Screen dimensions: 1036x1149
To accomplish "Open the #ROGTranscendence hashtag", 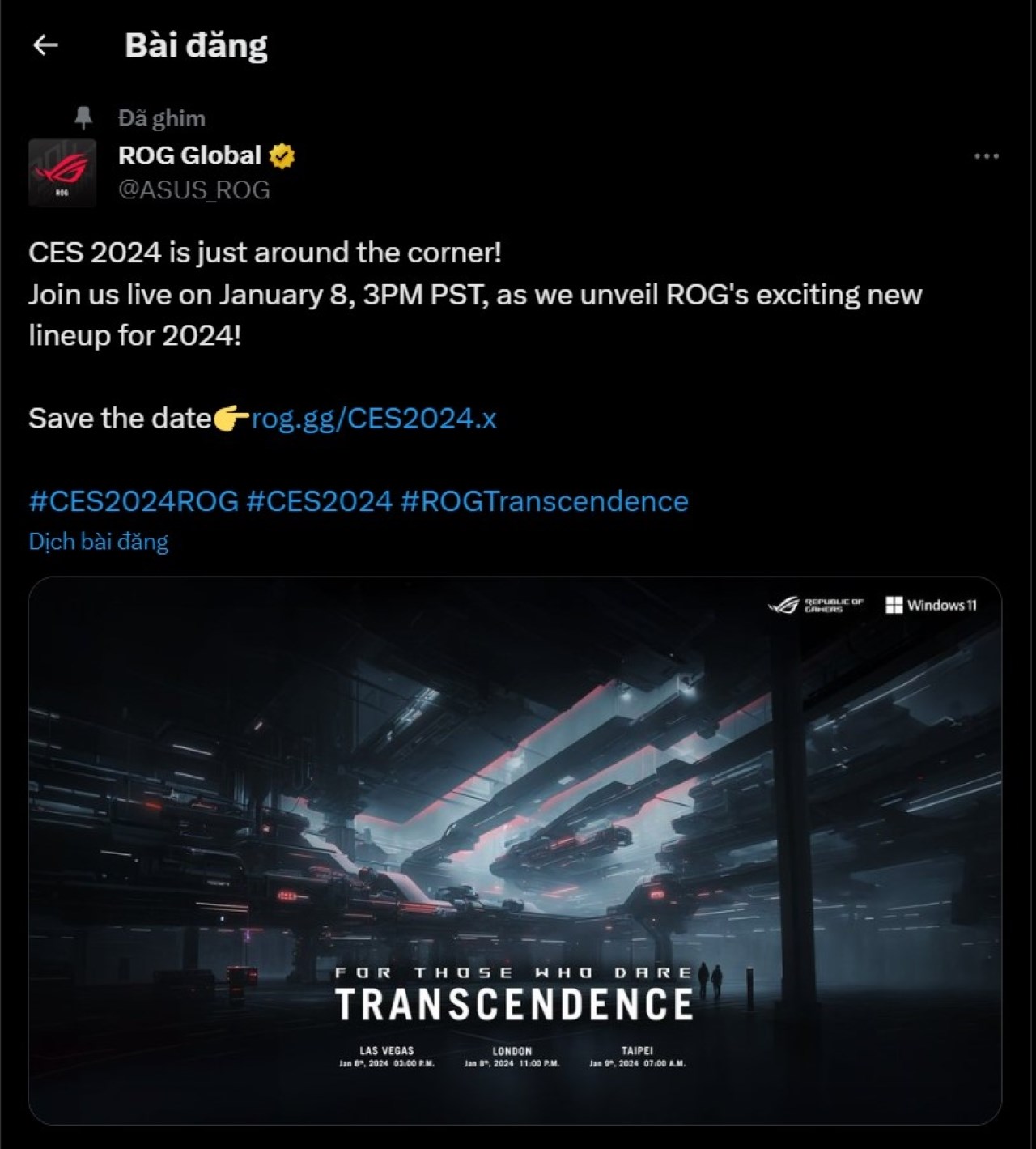I will (544, 501).
